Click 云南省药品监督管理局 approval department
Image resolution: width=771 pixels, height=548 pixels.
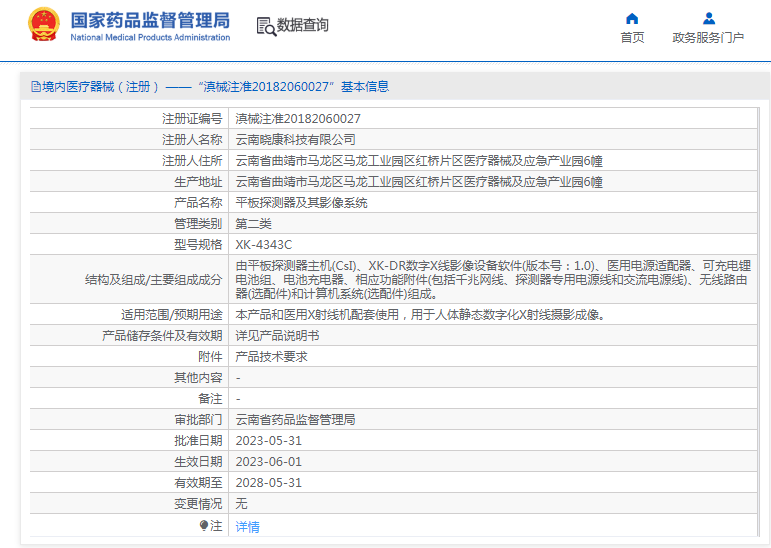coord(296,420)
